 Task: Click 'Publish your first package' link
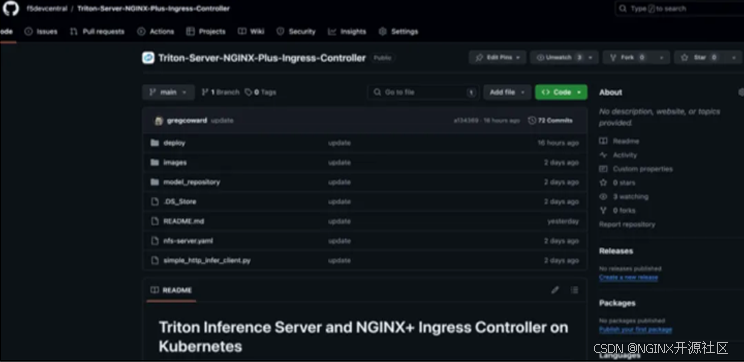point(635,329)
